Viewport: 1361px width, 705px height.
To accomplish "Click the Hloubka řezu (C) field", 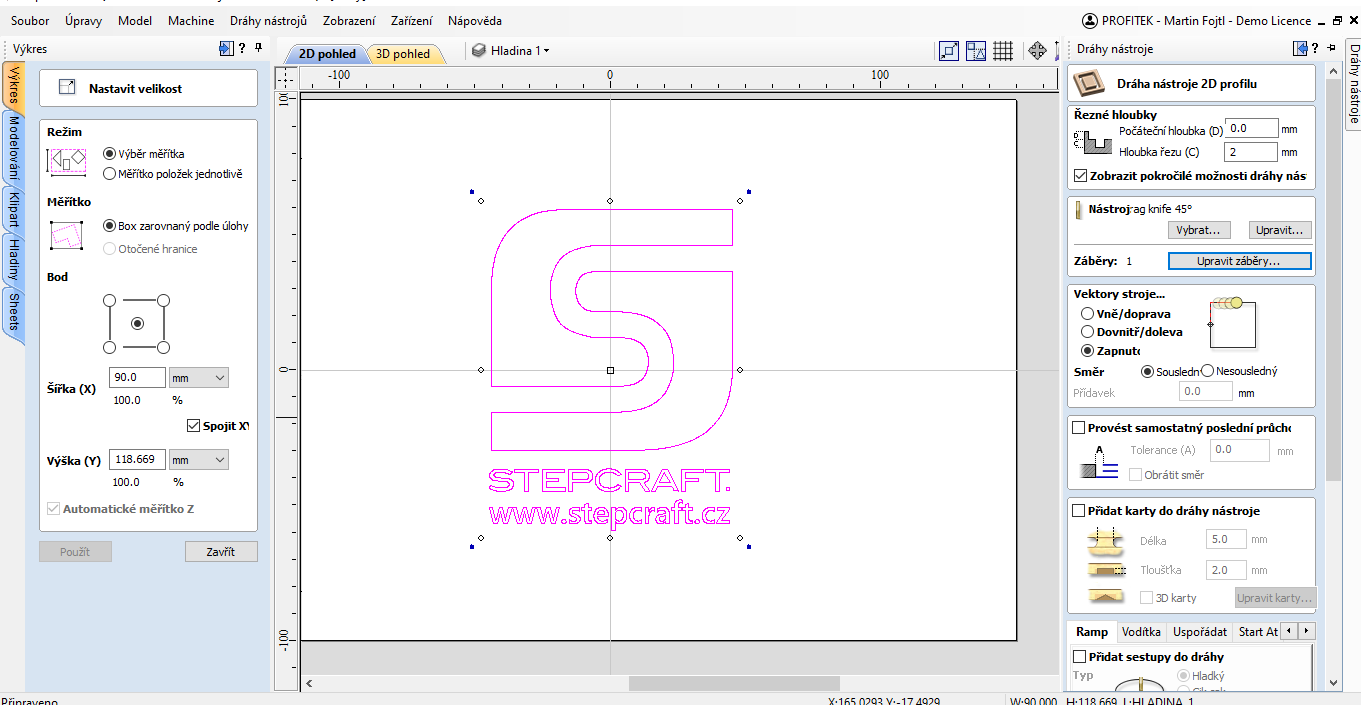I will 1251,152.
